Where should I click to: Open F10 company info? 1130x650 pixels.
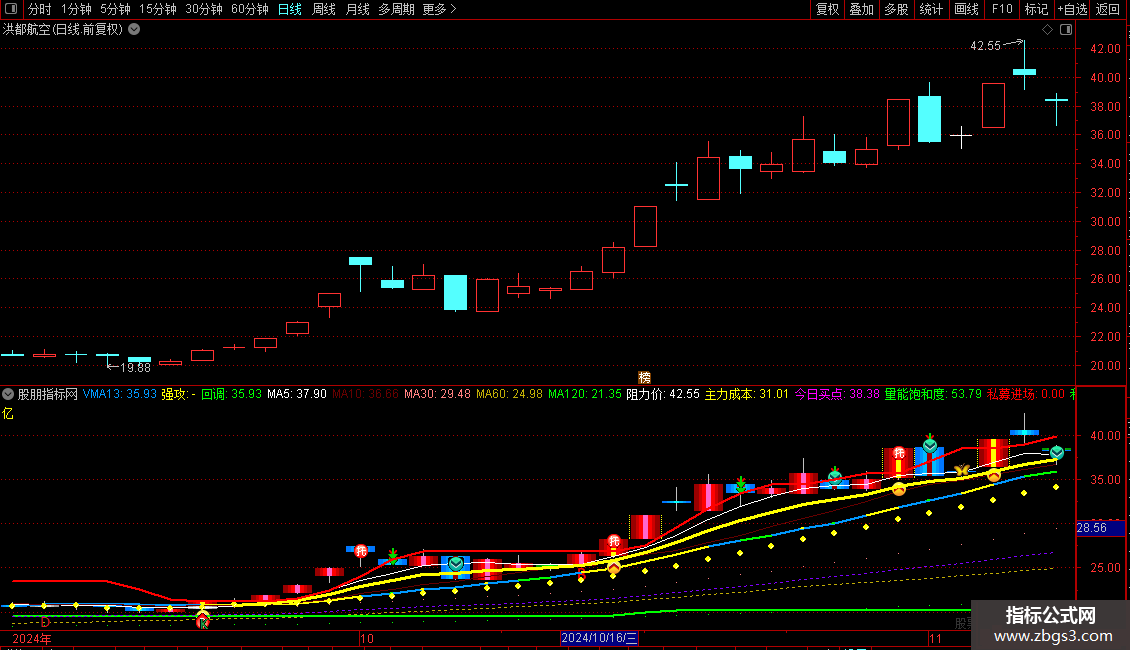1002,9
